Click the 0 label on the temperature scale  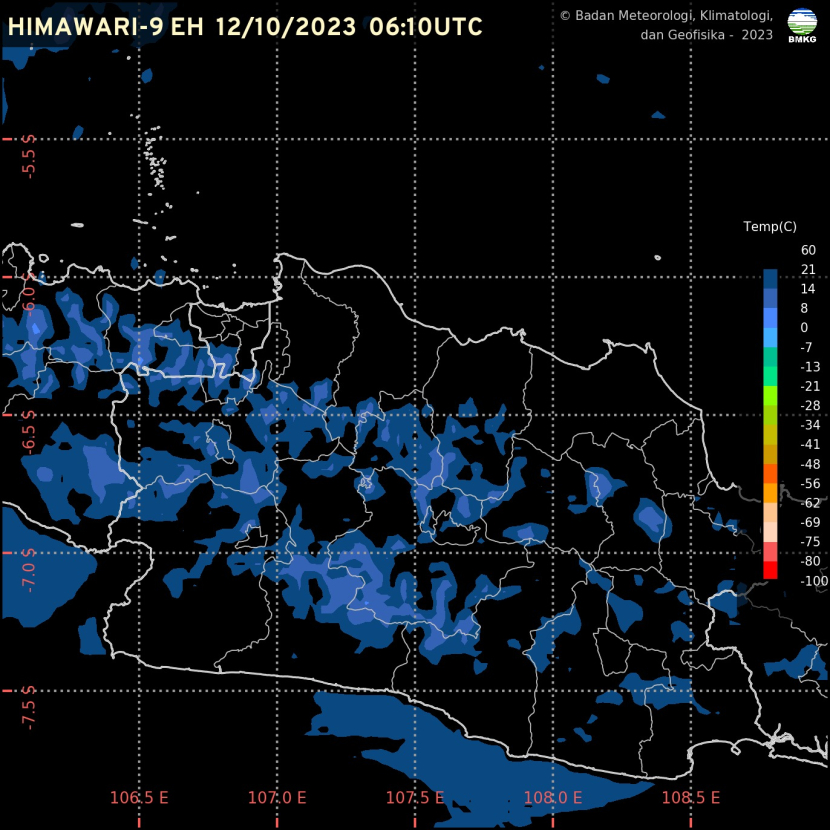coord(805,328)
